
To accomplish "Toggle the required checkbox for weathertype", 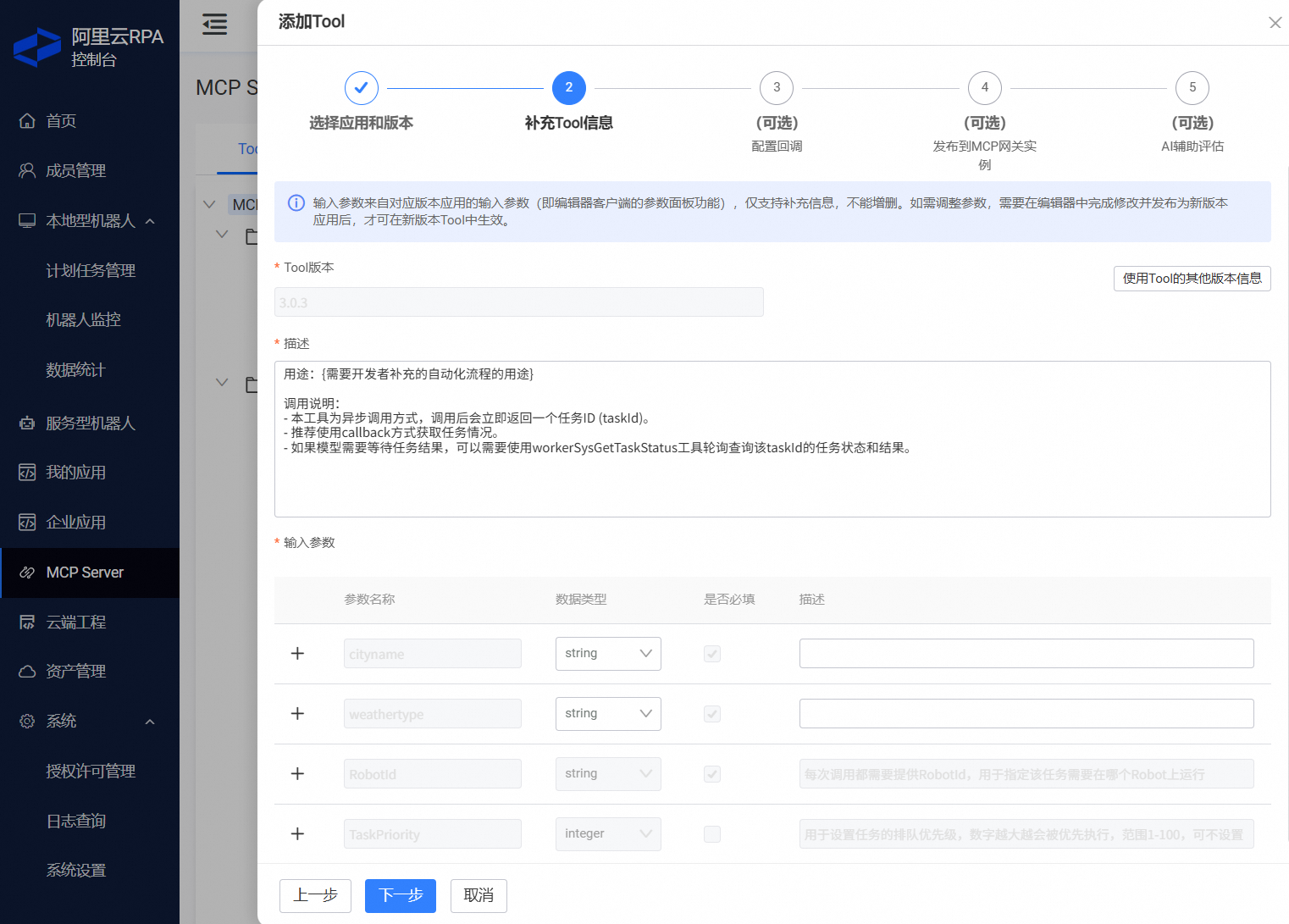I will (712, 714).
